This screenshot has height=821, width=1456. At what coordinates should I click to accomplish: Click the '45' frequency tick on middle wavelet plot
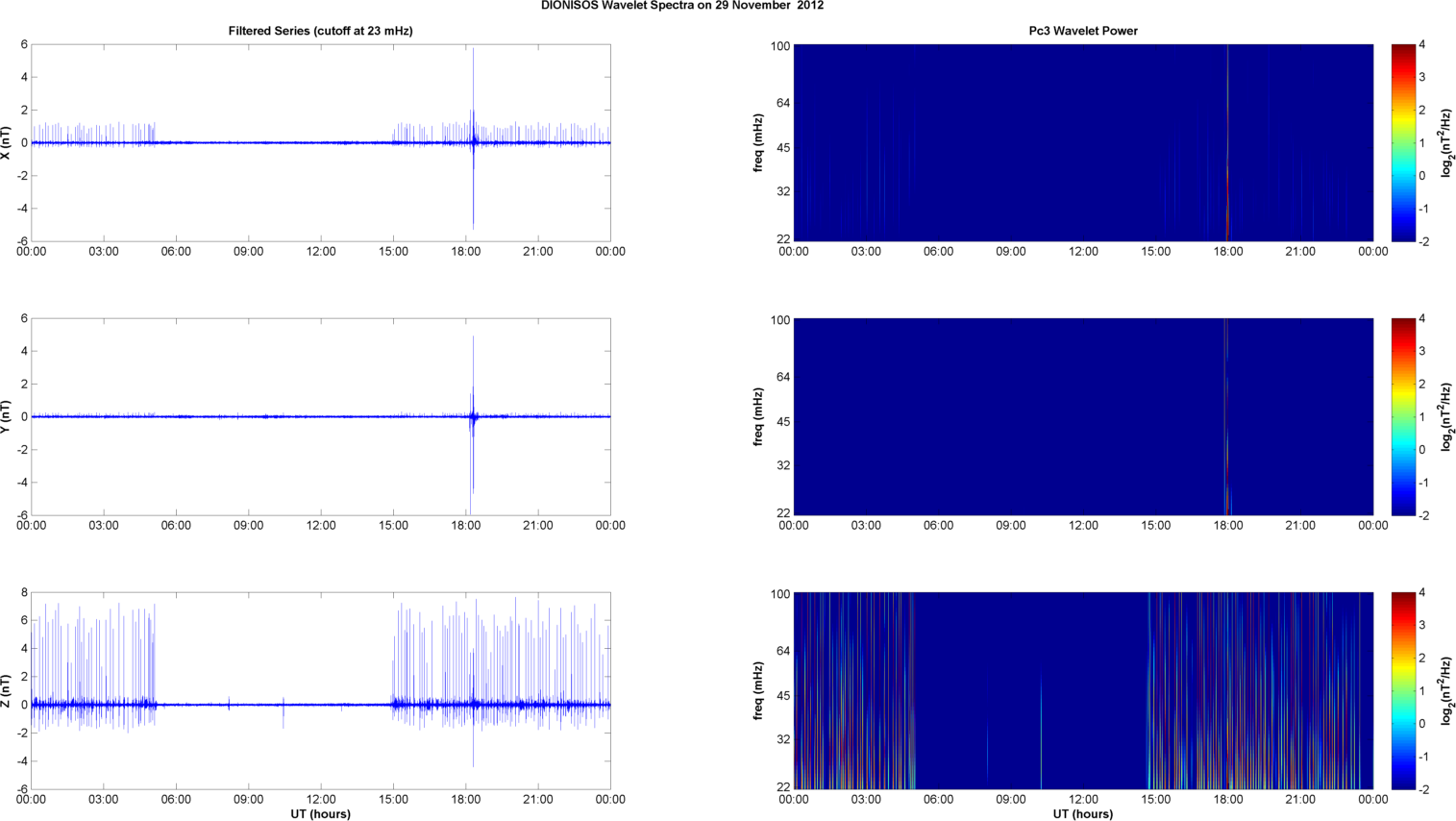[x=783, y=422]
